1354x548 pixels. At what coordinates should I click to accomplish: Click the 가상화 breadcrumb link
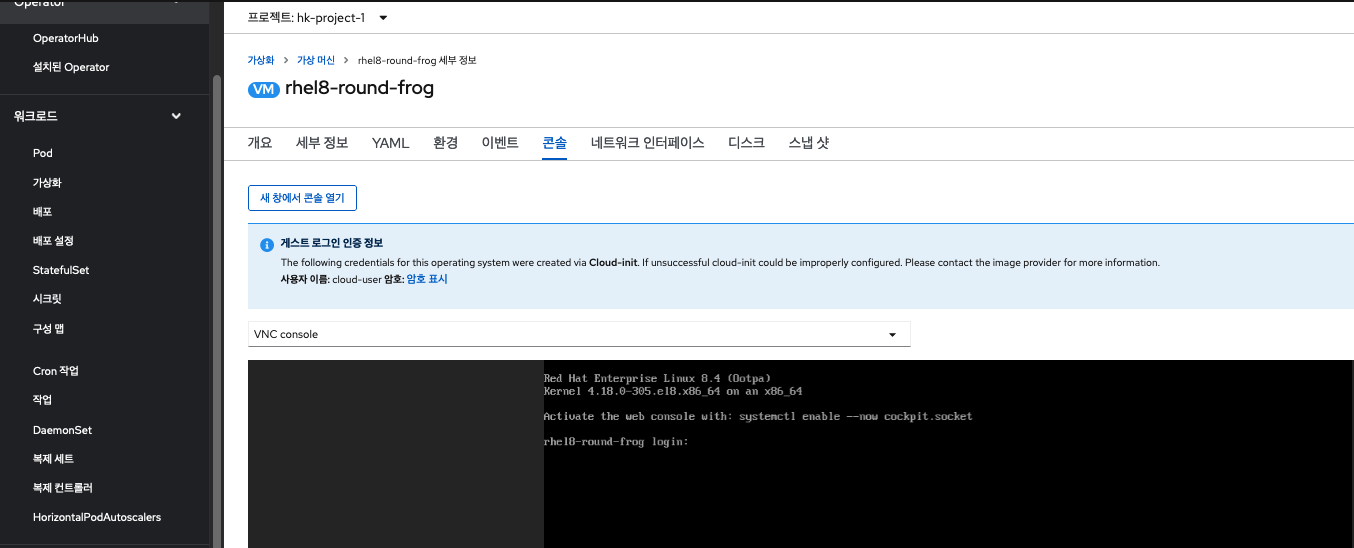261,60
